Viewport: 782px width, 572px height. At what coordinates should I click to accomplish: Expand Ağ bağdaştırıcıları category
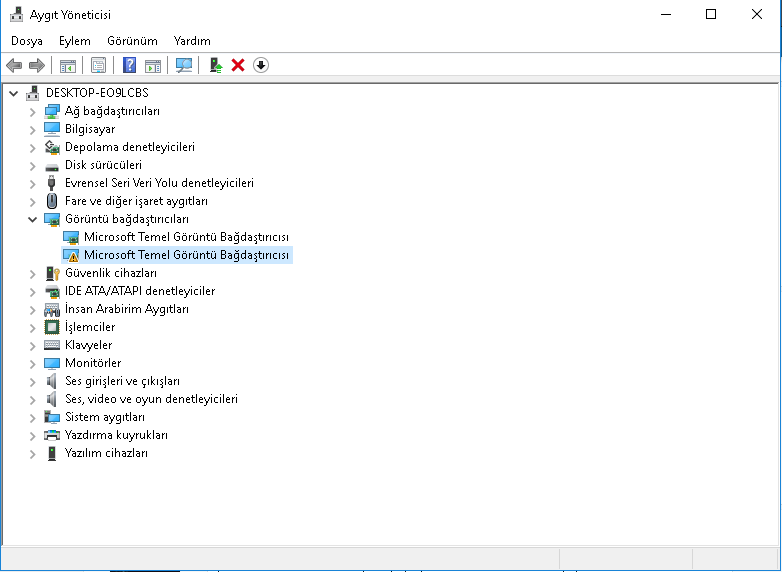[32, 112]
